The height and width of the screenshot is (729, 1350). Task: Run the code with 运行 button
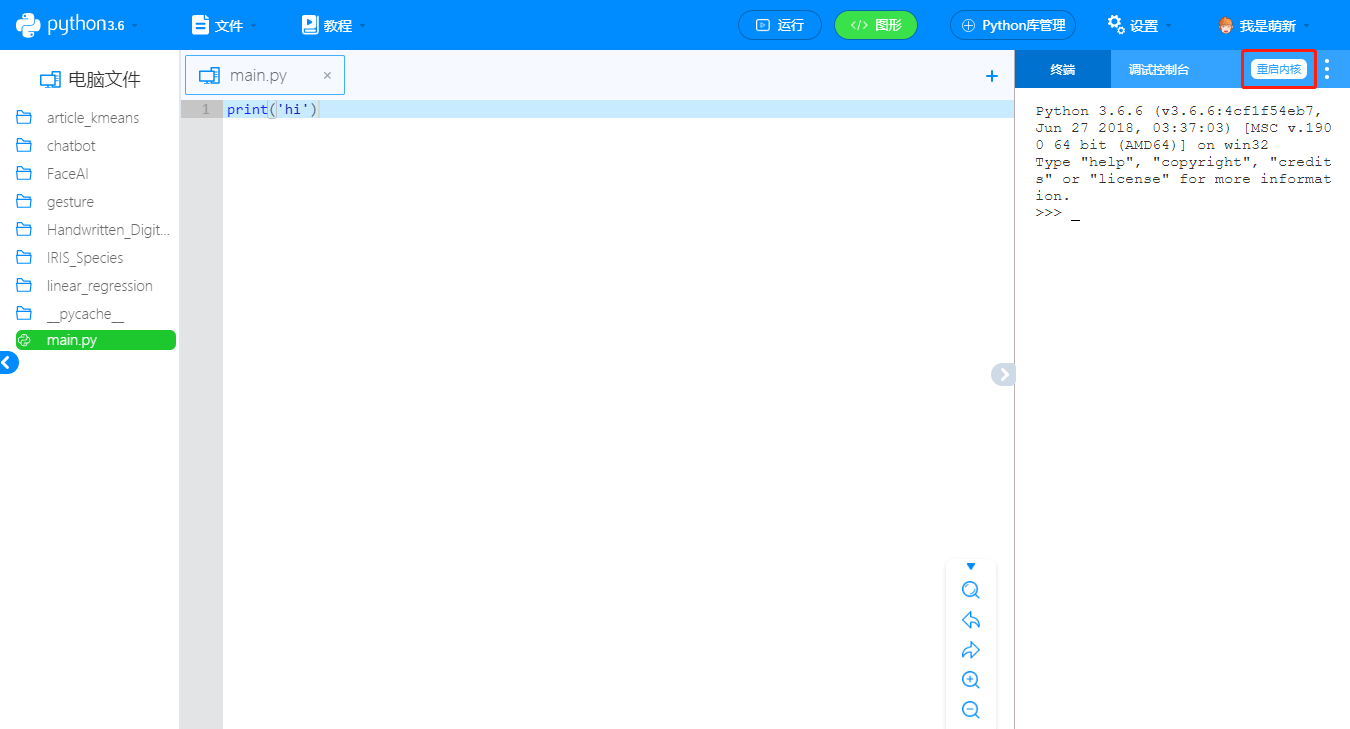pos(780,25)
